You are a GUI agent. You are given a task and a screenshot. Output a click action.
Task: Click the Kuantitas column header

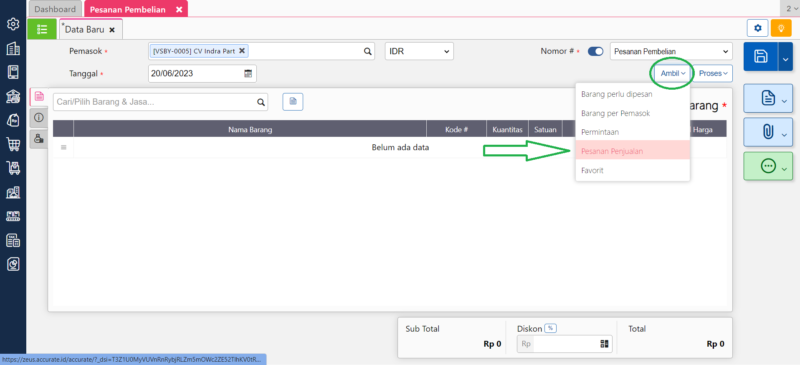coord(508,130)
